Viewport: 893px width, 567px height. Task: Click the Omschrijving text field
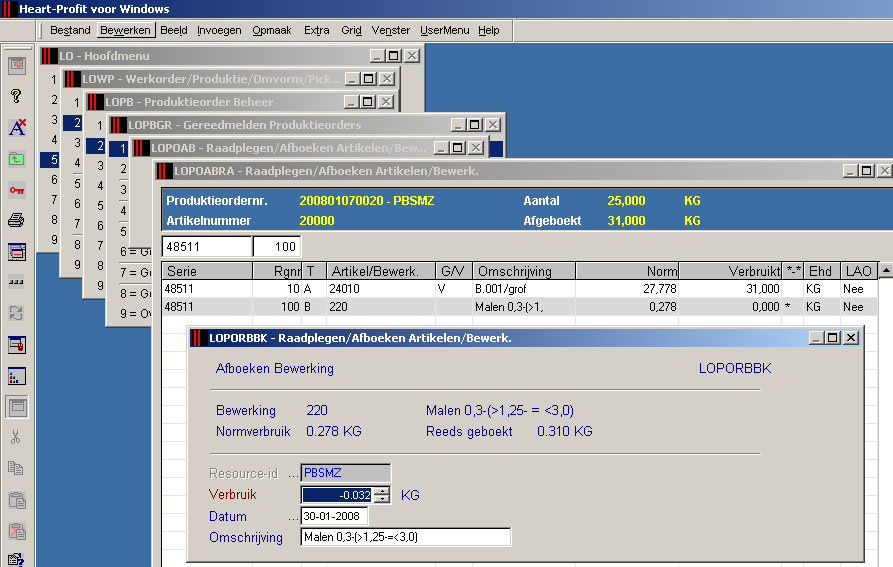pos(405,537)
